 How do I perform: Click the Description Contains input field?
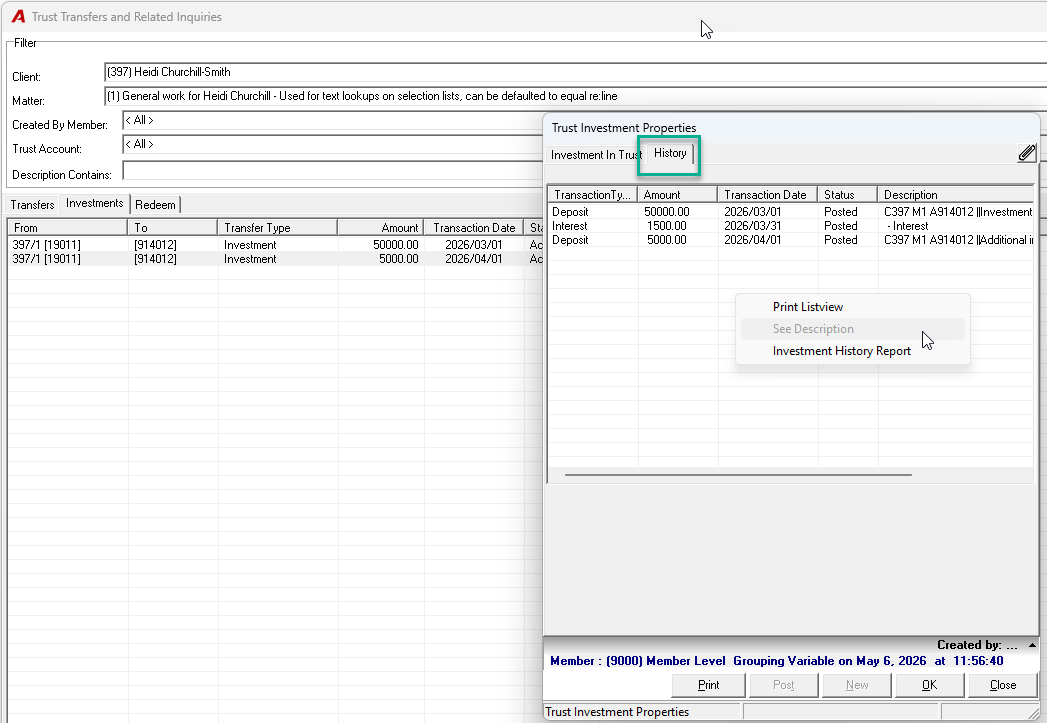333,170
